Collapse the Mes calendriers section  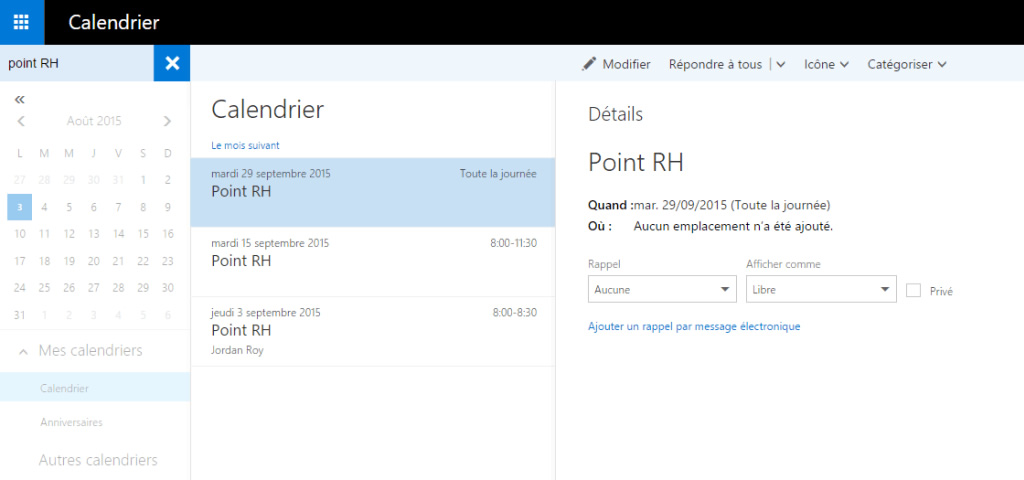coord(24,351)
